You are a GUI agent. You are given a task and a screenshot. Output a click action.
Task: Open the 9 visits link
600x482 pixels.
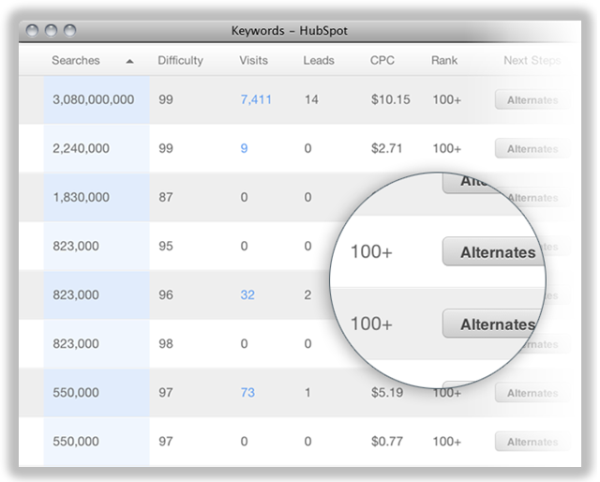244,149
